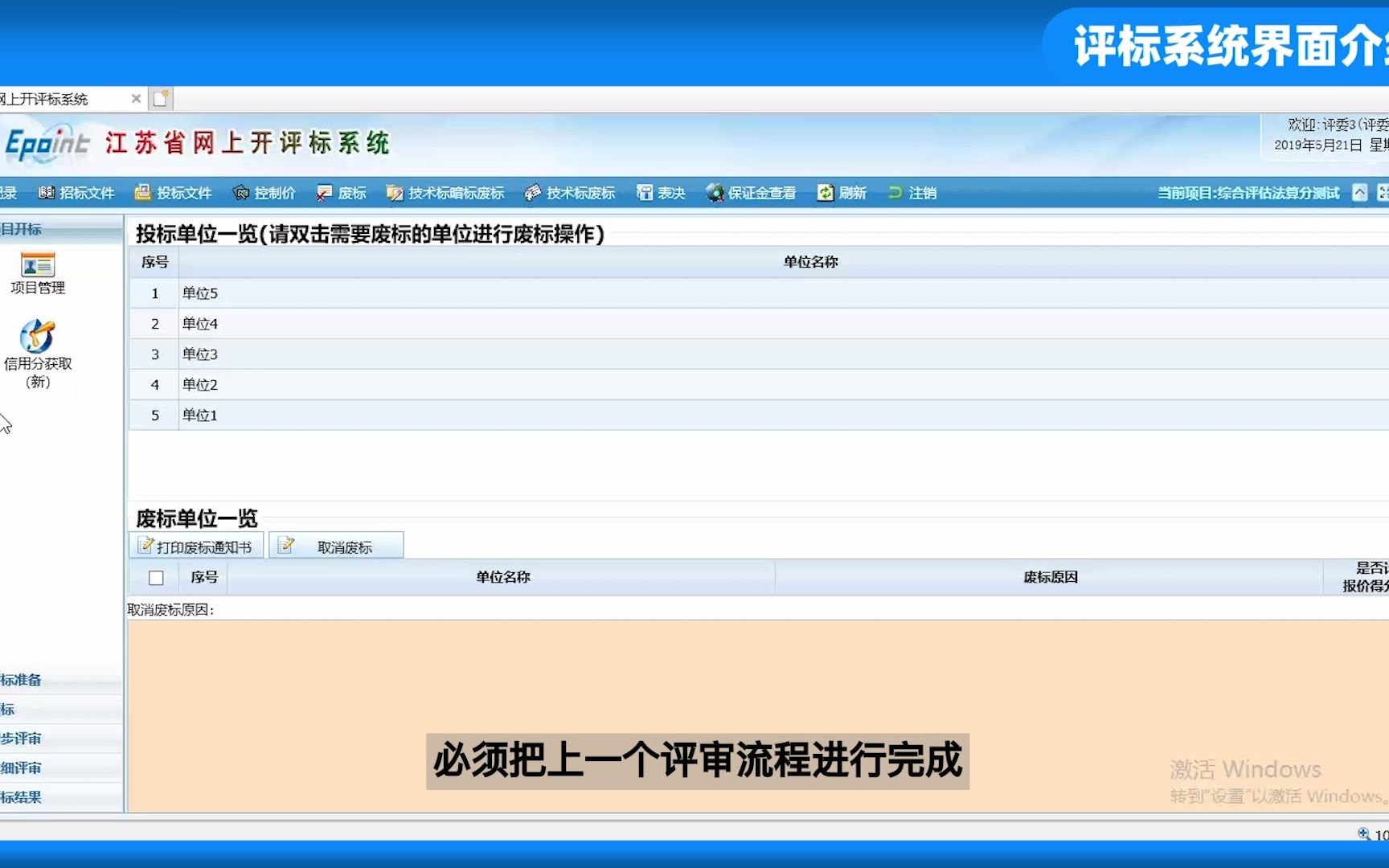Screen dimensions: 1389x868
Task: Click the 刷新 refresh button
Action: [842, 193]
